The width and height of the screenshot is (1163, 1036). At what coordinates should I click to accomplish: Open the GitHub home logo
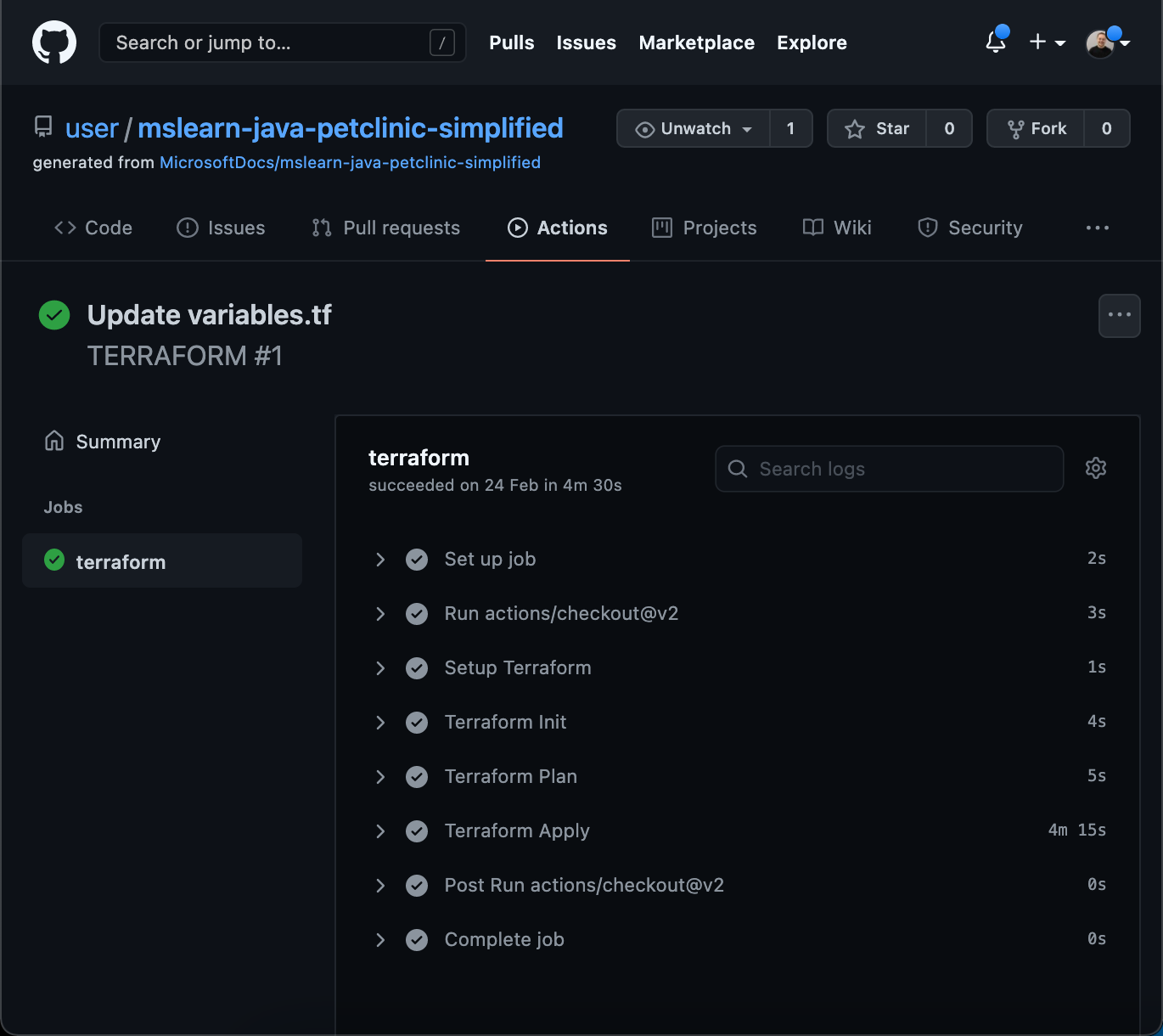click(53, 42)
